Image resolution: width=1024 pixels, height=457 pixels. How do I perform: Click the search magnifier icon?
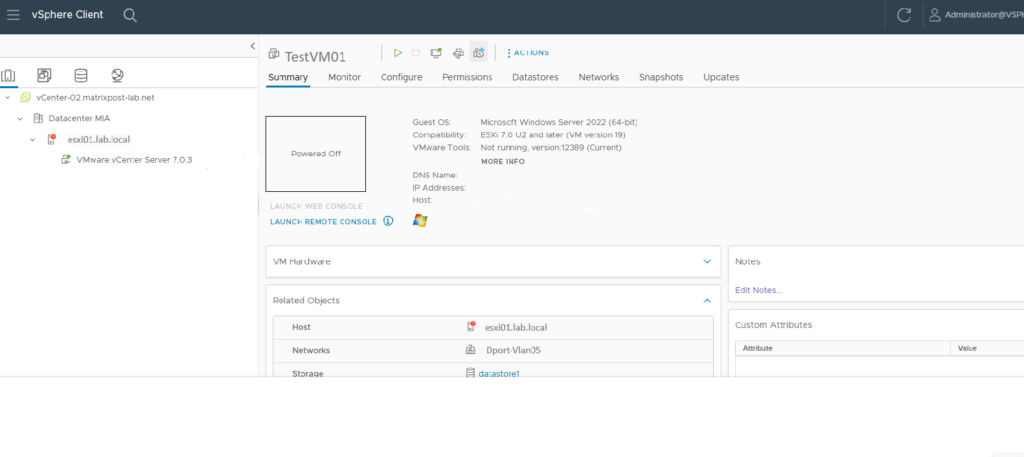(130, 15)
